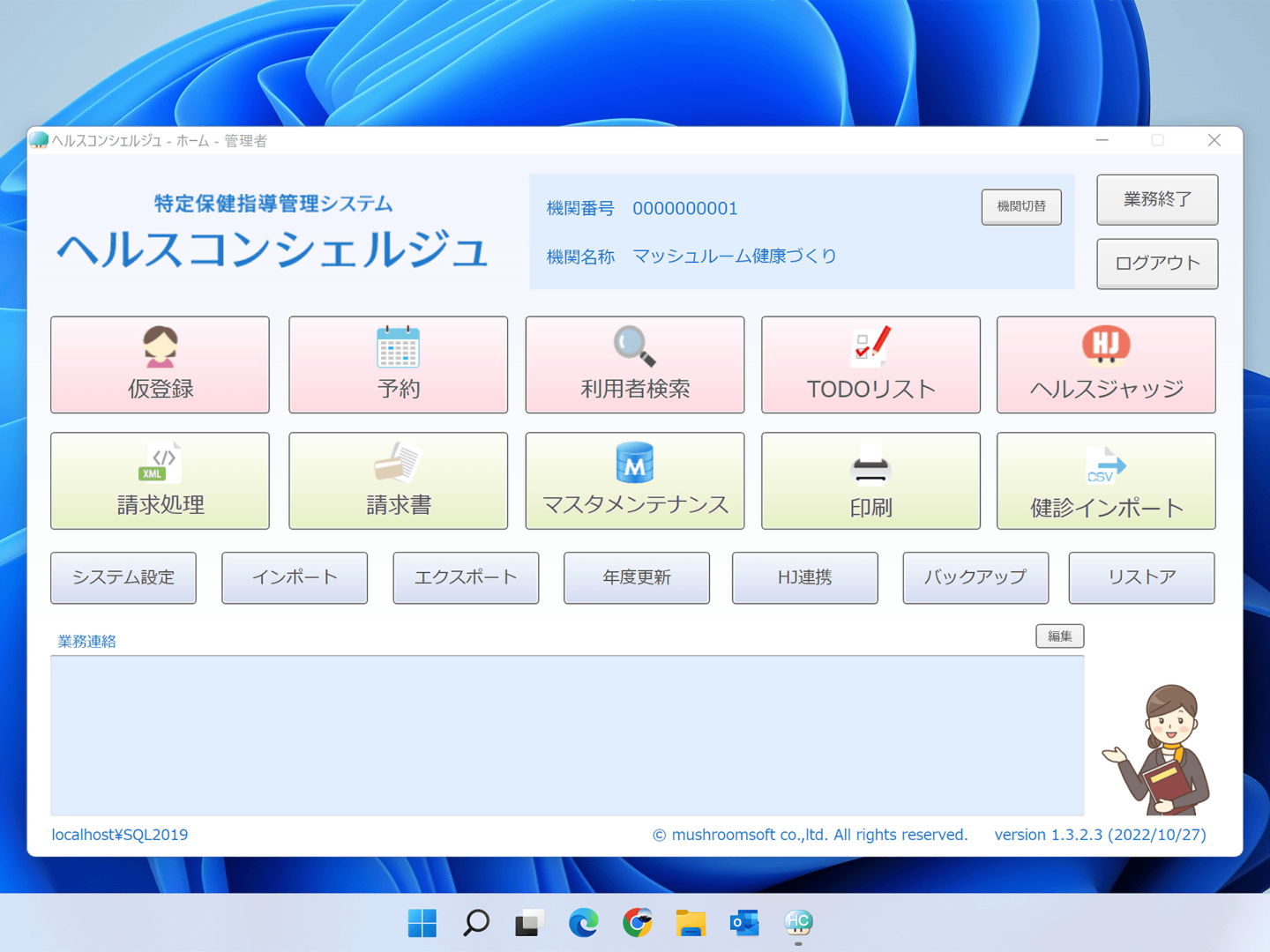Start a バックアップ
Viewport: 1270px width, 952px height.
point(975,577)
